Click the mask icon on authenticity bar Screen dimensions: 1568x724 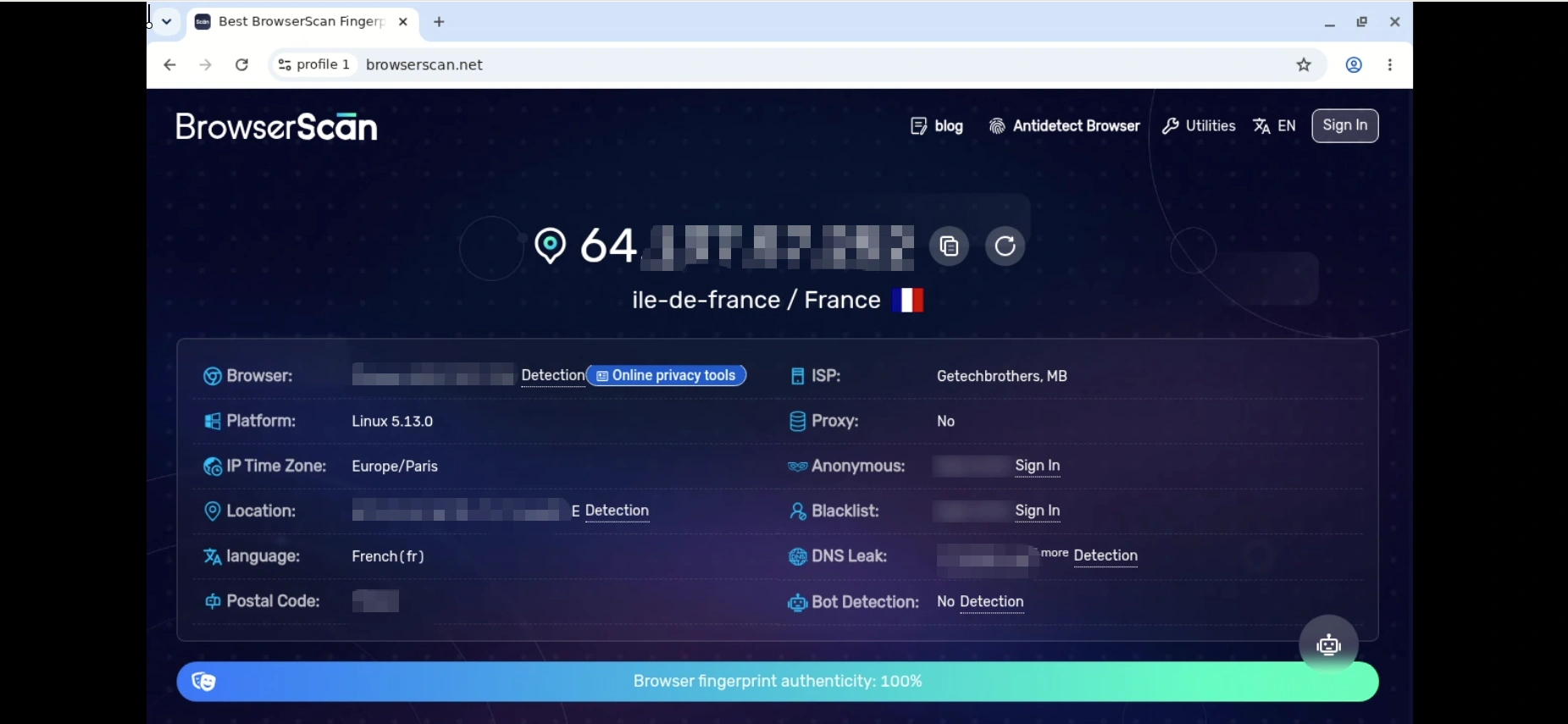click(203, 682)
